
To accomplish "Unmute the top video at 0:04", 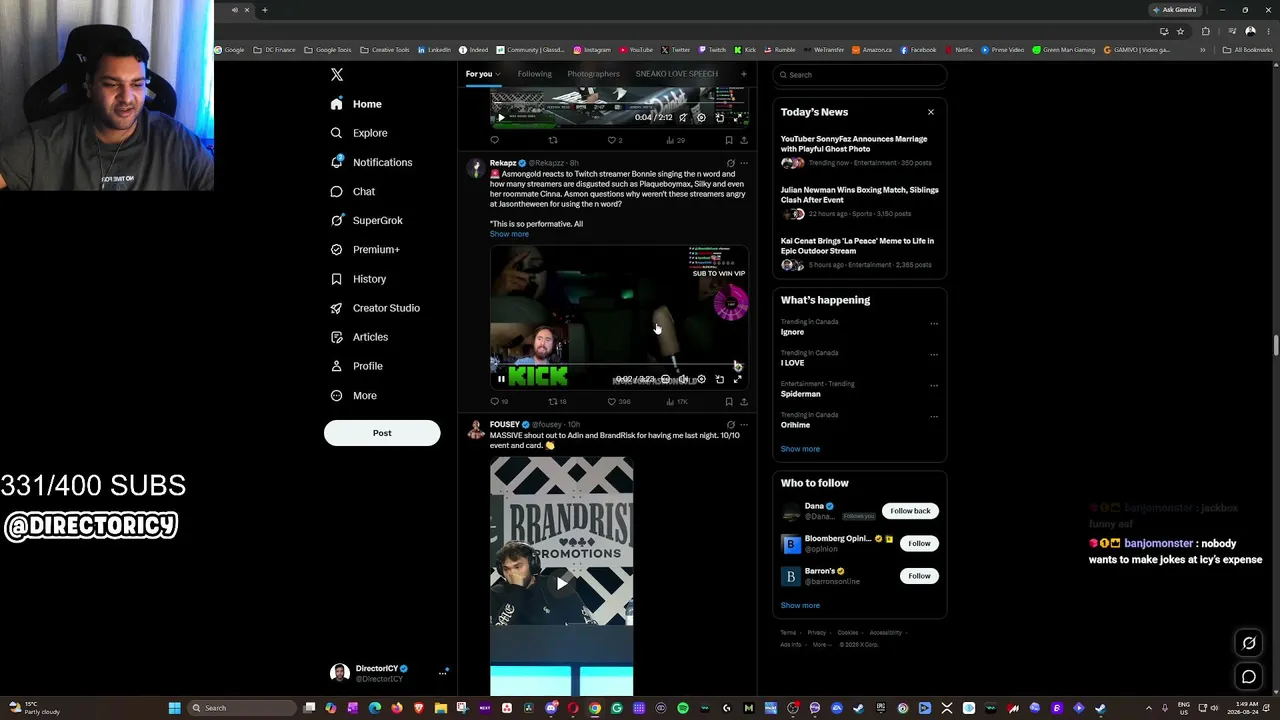I will pos(683,117).
